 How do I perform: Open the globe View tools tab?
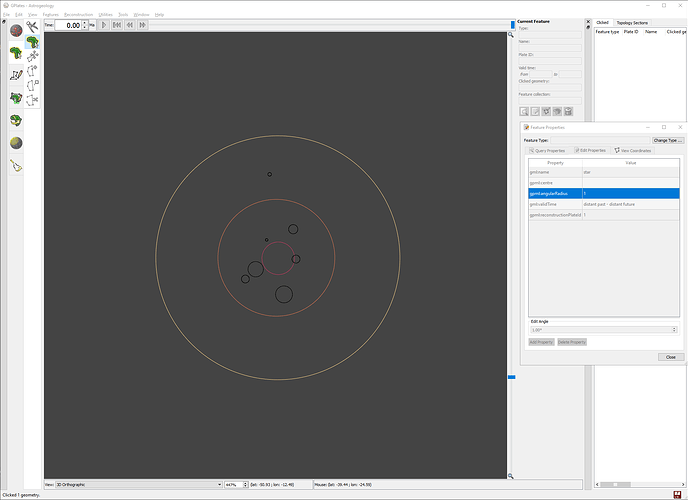16,31
